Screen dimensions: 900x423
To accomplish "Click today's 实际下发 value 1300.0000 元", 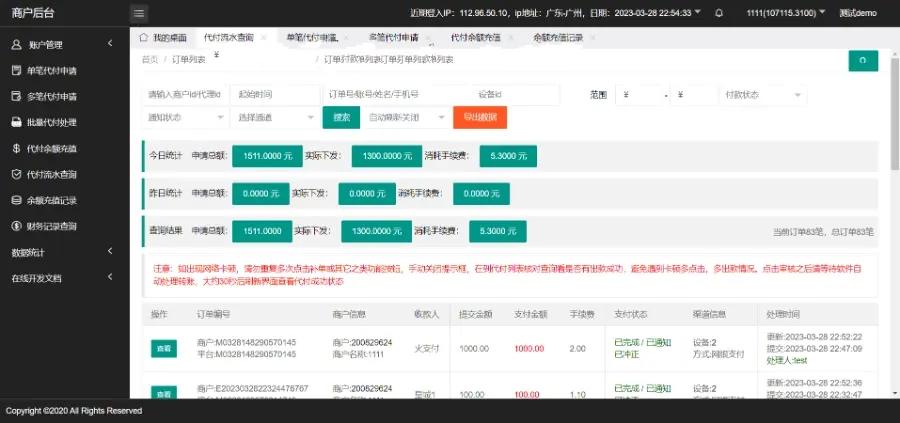I will tap(386, 156).
